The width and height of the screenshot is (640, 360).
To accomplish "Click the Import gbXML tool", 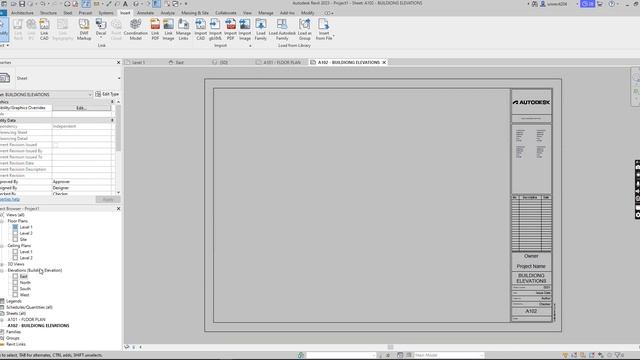I will 215,29.
